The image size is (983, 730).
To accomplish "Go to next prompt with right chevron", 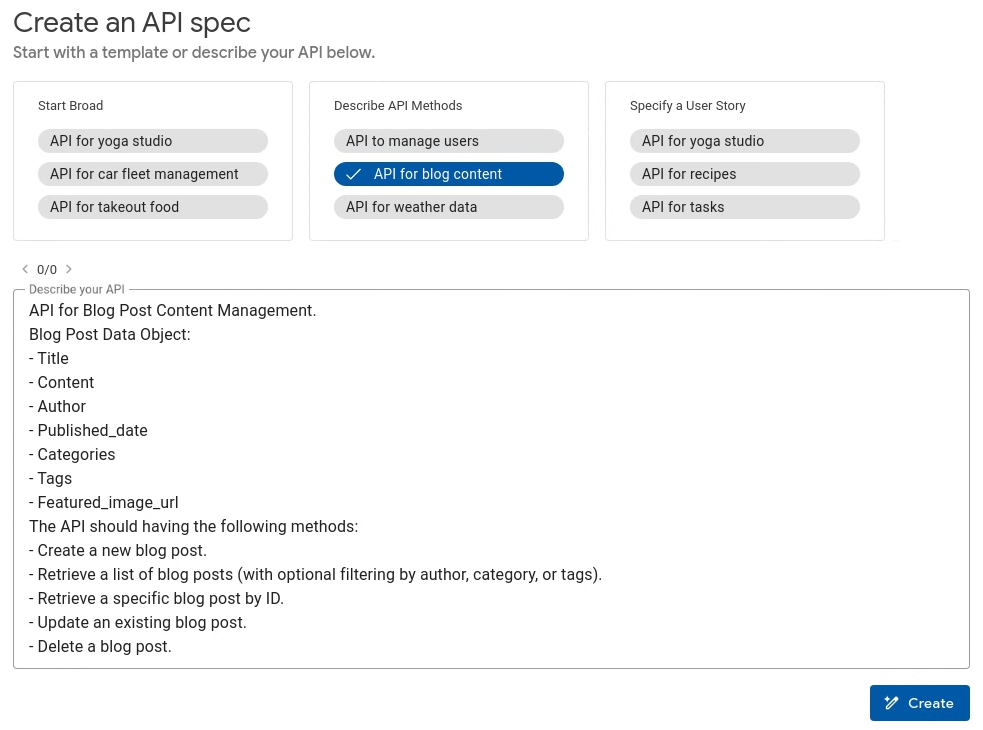I will click(x=69, y=269).
